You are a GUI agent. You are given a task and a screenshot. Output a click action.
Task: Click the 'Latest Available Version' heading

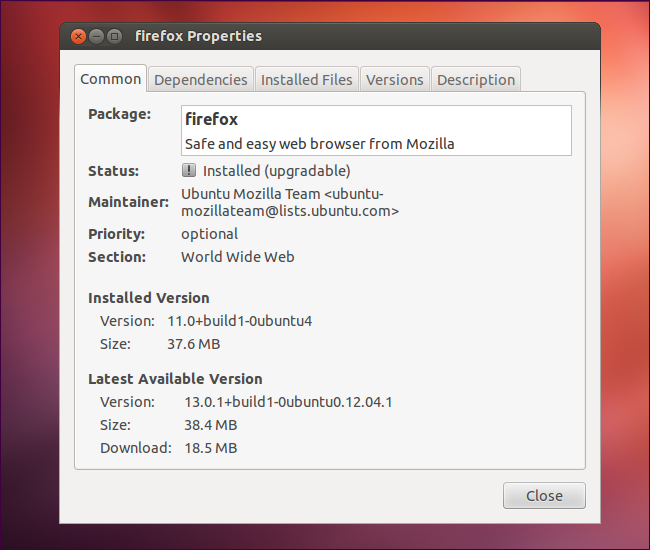pyautogui.click(x=175, y=379)
